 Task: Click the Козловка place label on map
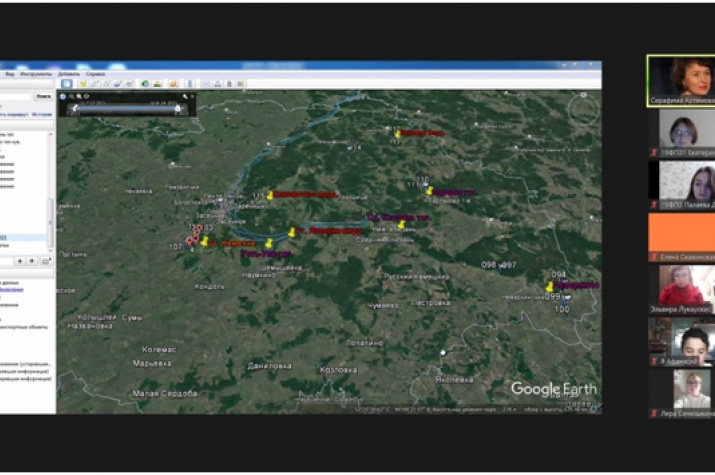(x=339, y=370)
